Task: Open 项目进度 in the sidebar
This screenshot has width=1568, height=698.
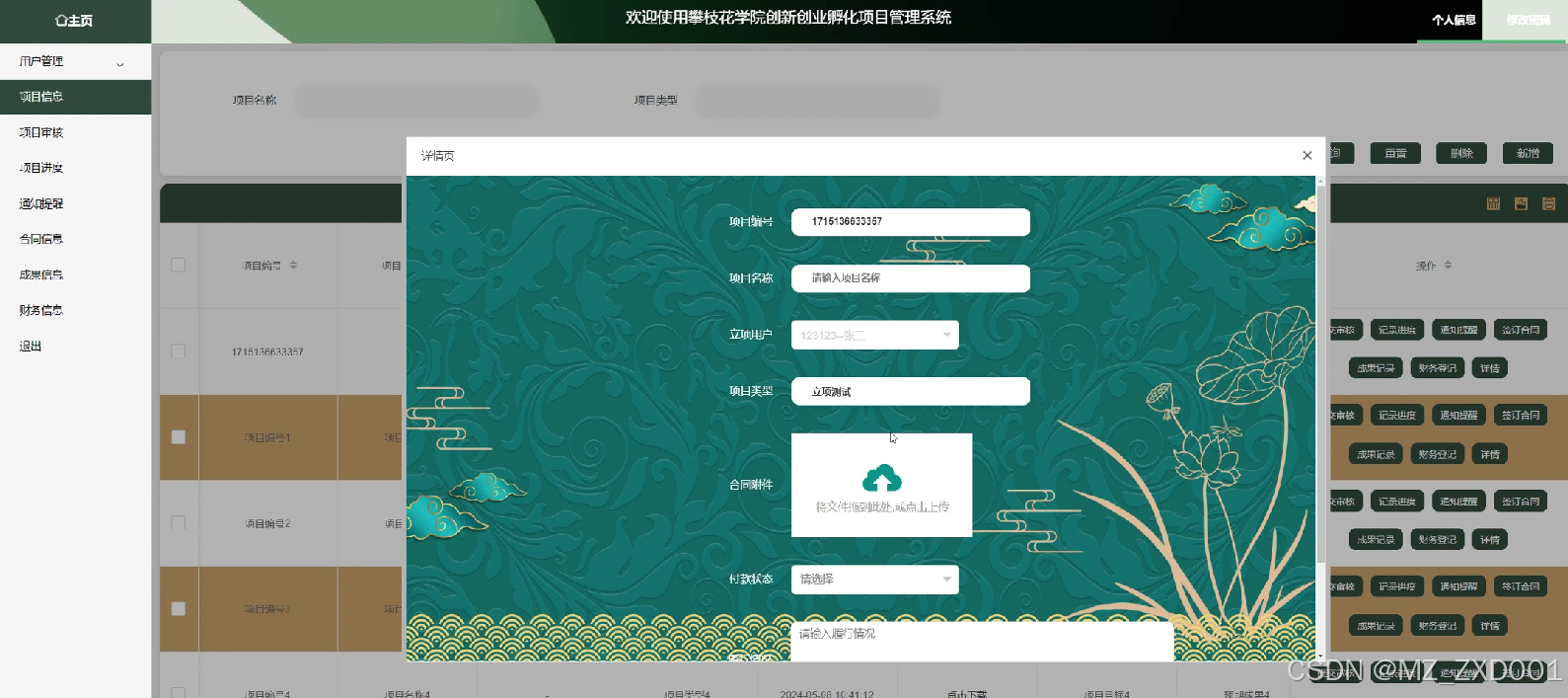Action: click(x=75, y=168)
